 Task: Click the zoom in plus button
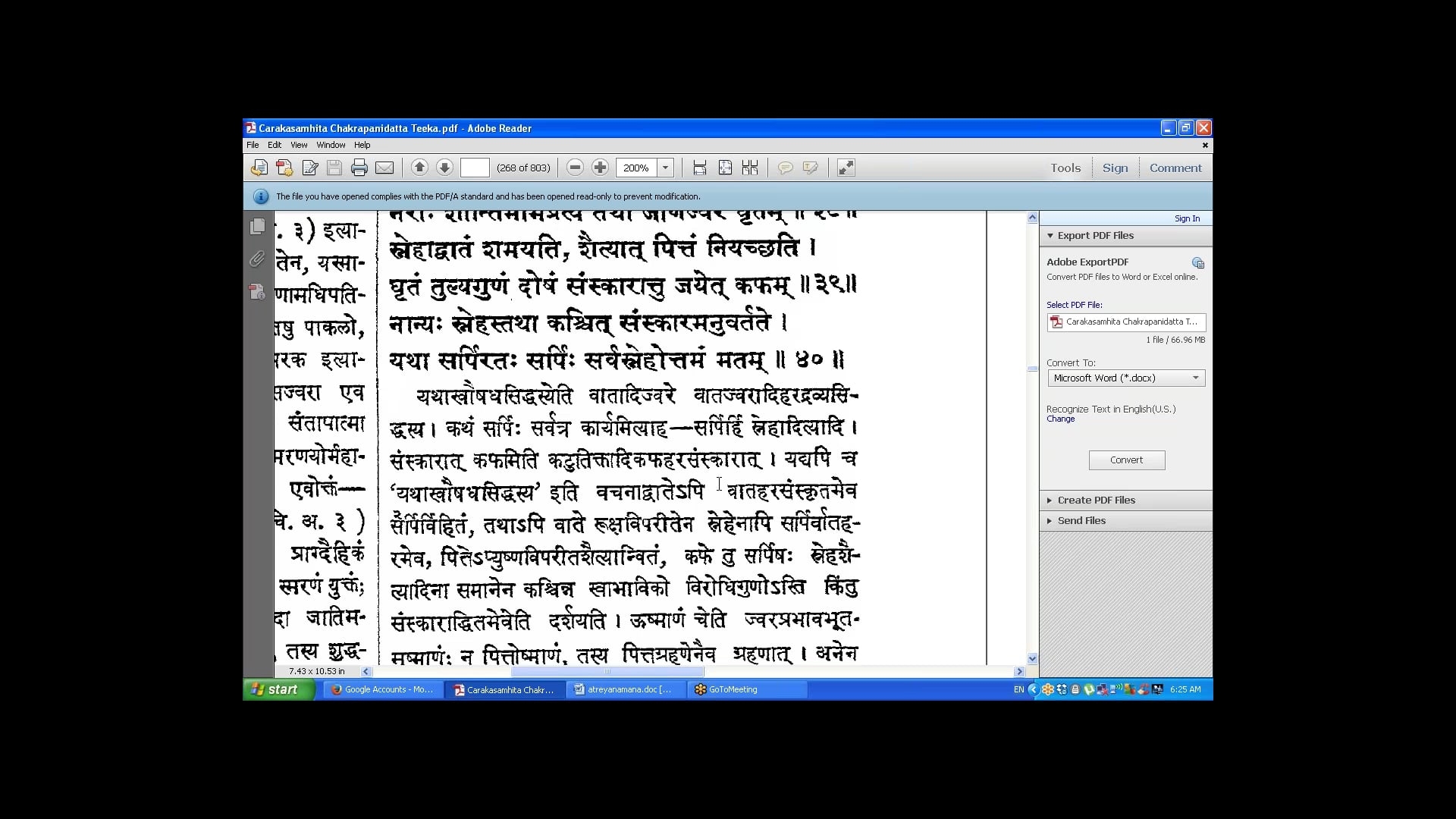tap(600, 168)
